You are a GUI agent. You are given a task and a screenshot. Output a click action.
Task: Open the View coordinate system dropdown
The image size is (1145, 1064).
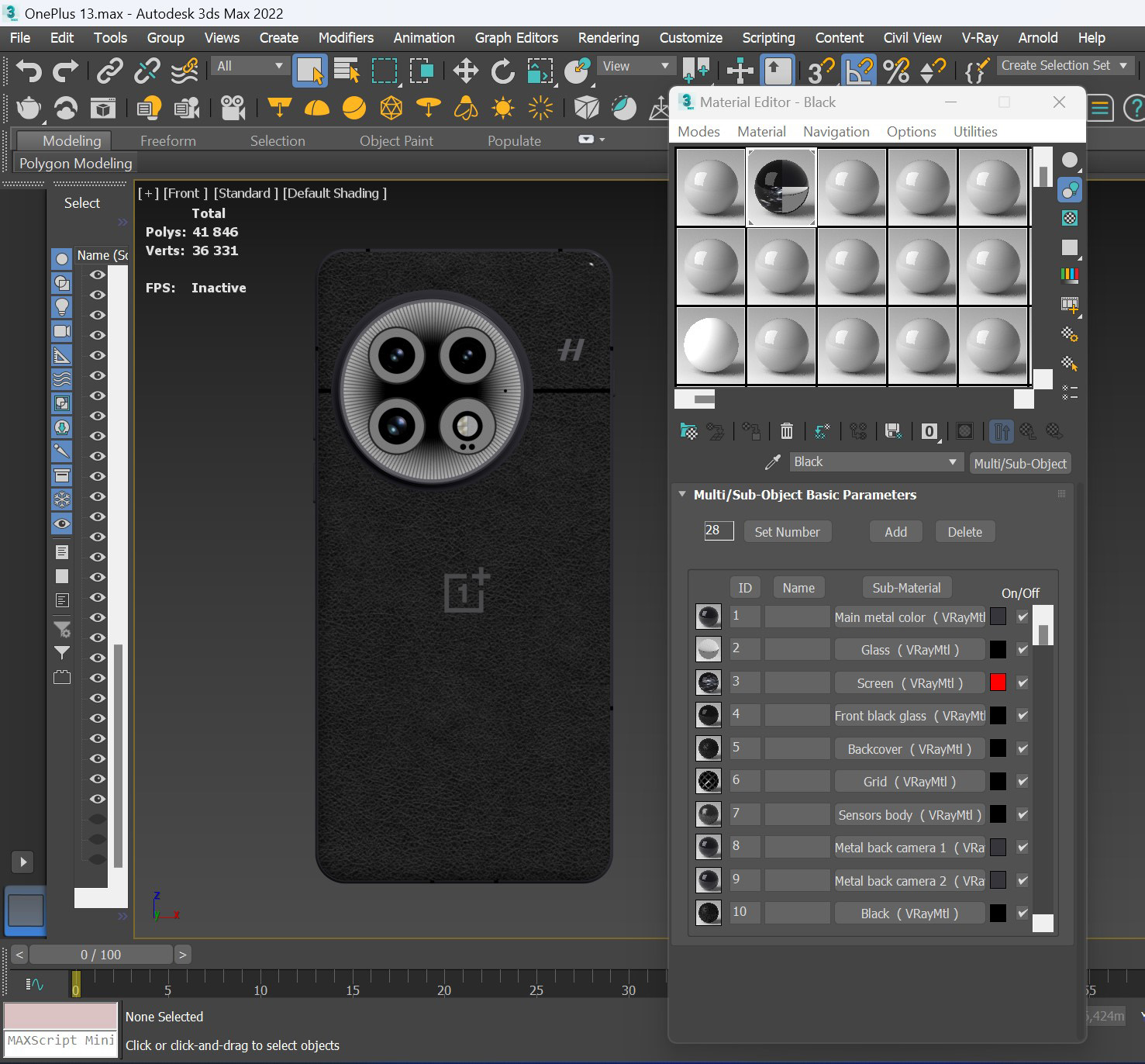(636, 67)
